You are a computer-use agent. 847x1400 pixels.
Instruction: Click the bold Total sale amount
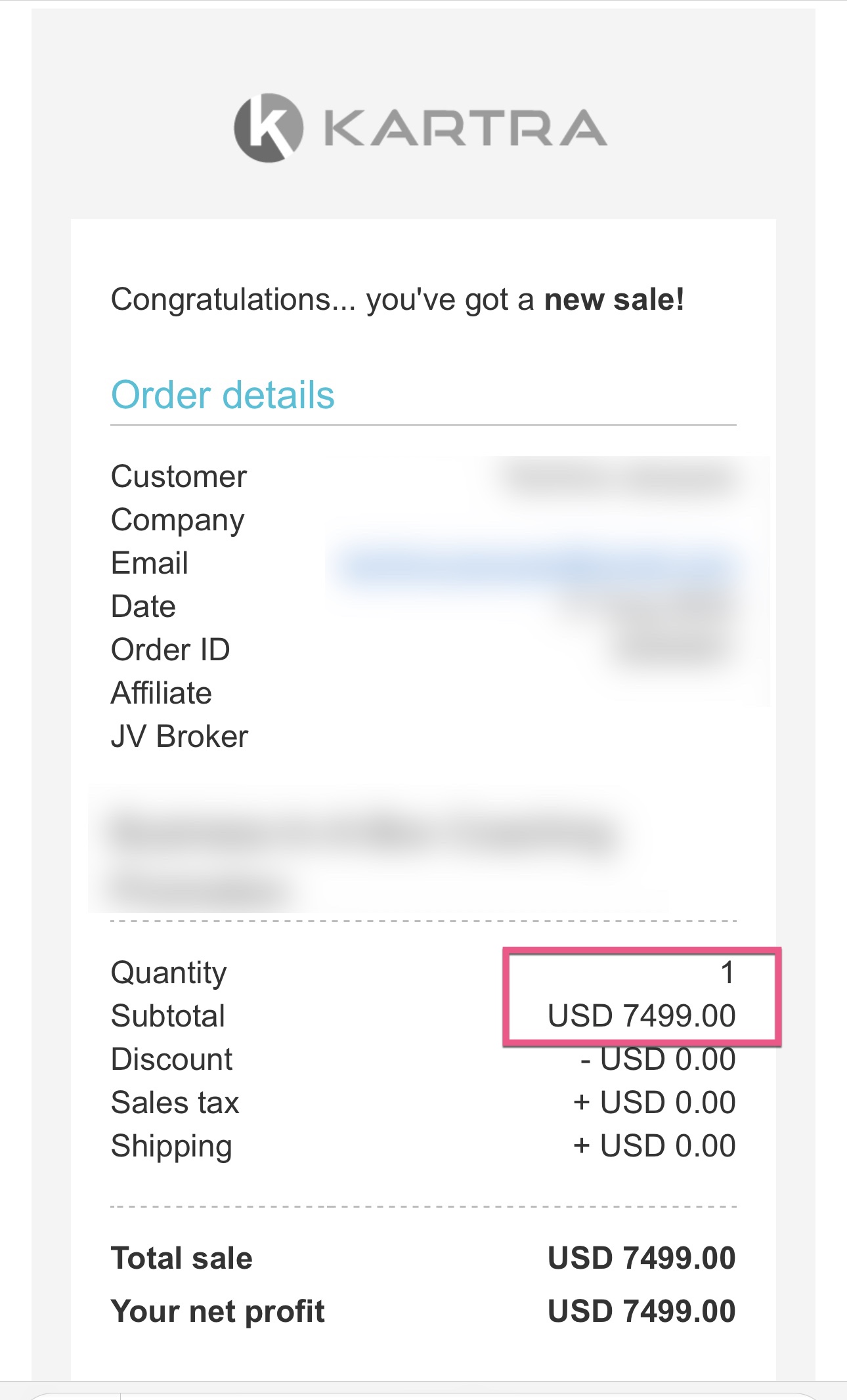click(641, 1258)
